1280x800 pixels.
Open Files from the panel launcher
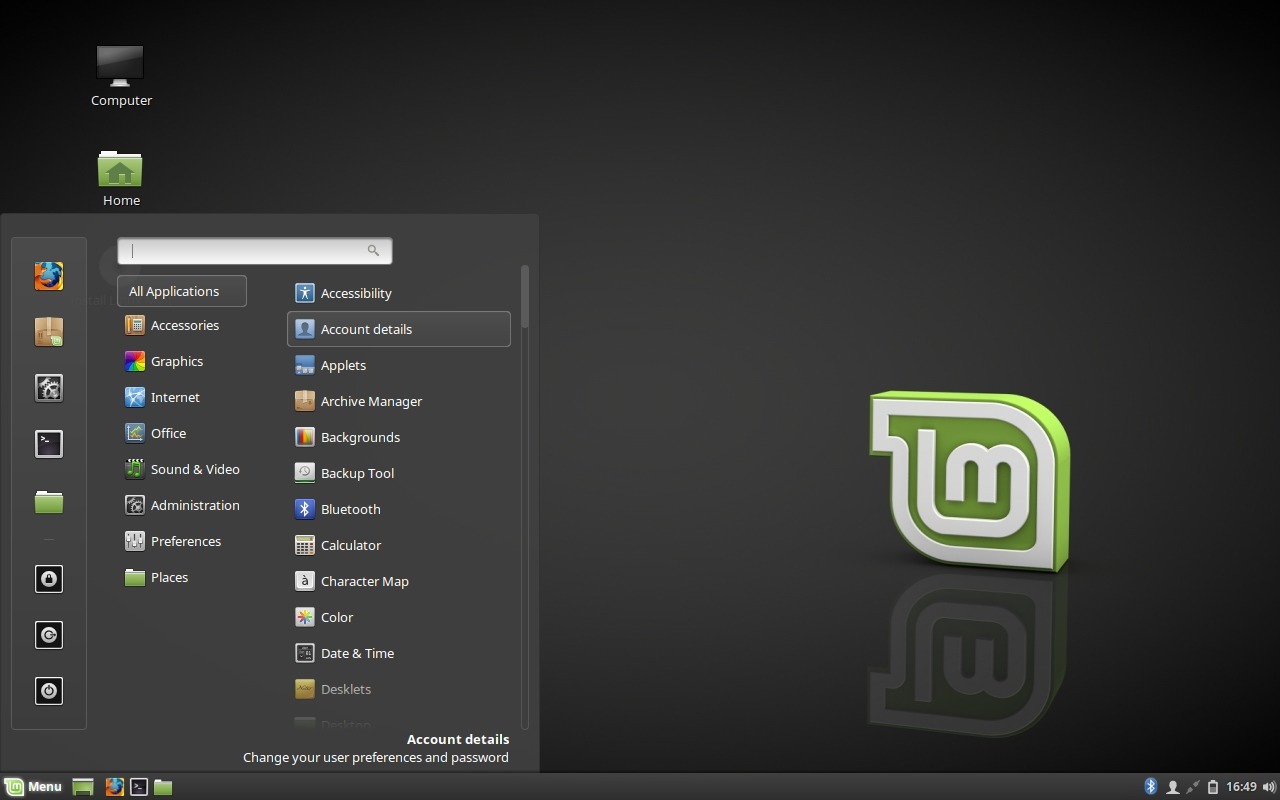(x=163, y=787)
